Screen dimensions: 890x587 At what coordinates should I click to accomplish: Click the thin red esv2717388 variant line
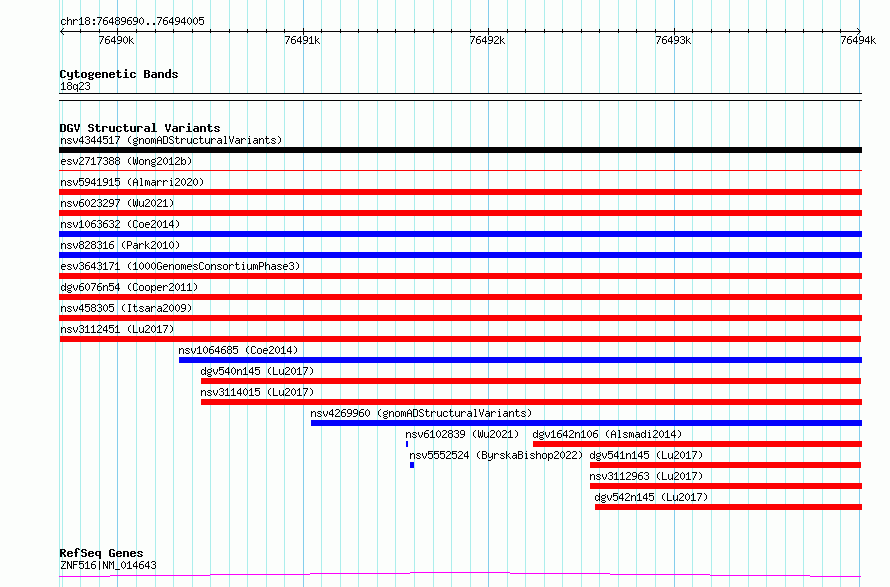click(460, 170)
